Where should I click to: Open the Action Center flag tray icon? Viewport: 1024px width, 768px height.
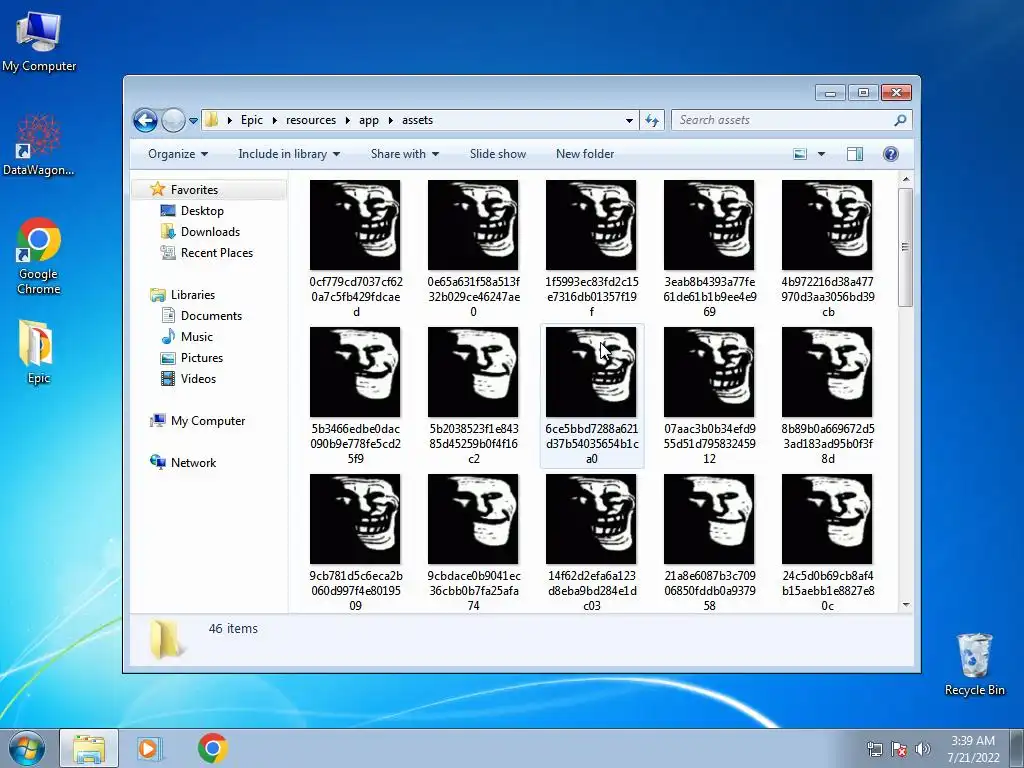tap(899, 749)
